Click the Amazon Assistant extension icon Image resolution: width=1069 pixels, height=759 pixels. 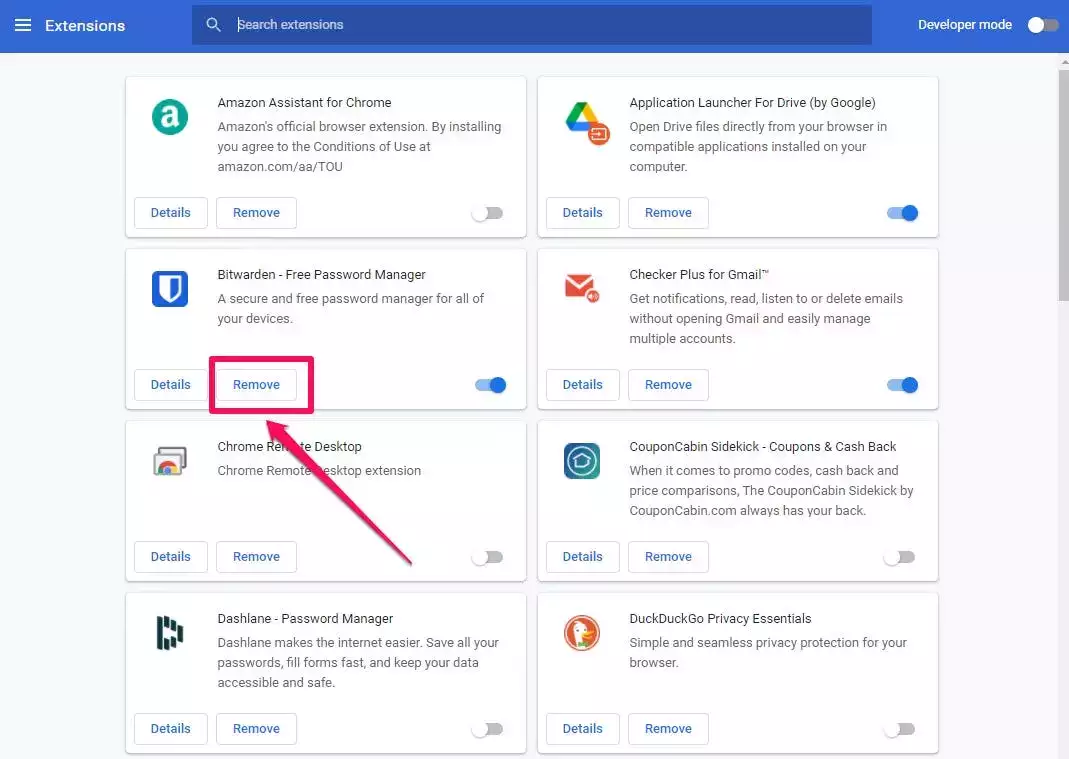pos(170,117)
